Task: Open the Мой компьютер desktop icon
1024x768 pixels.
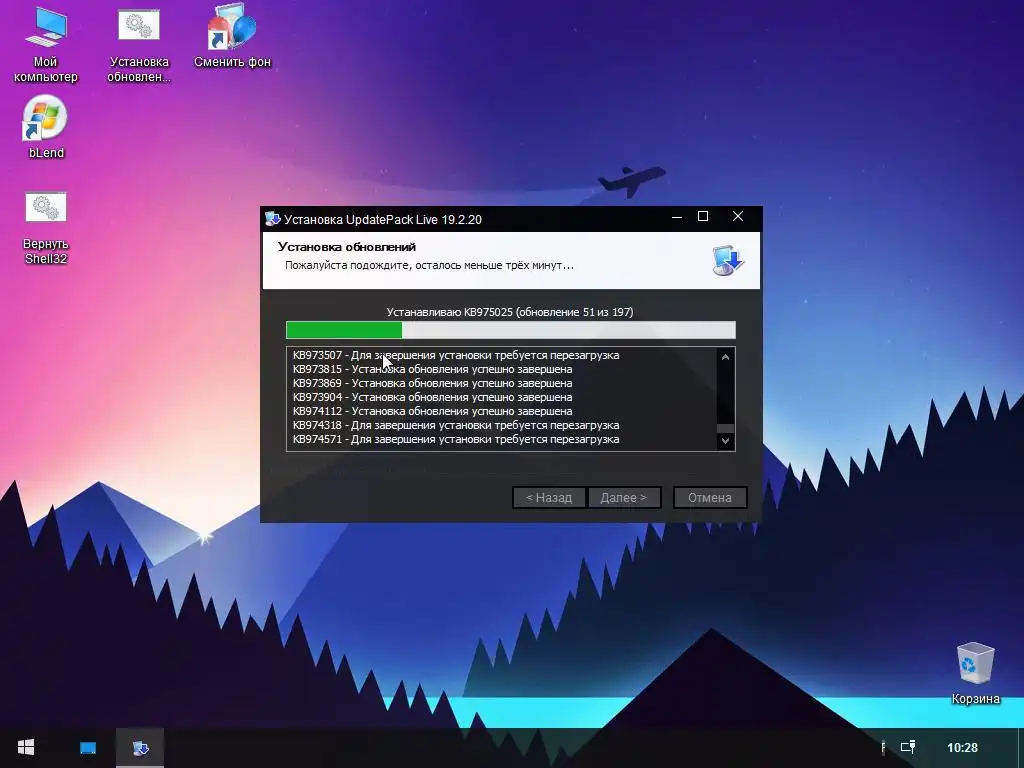Action: point(45,46)
